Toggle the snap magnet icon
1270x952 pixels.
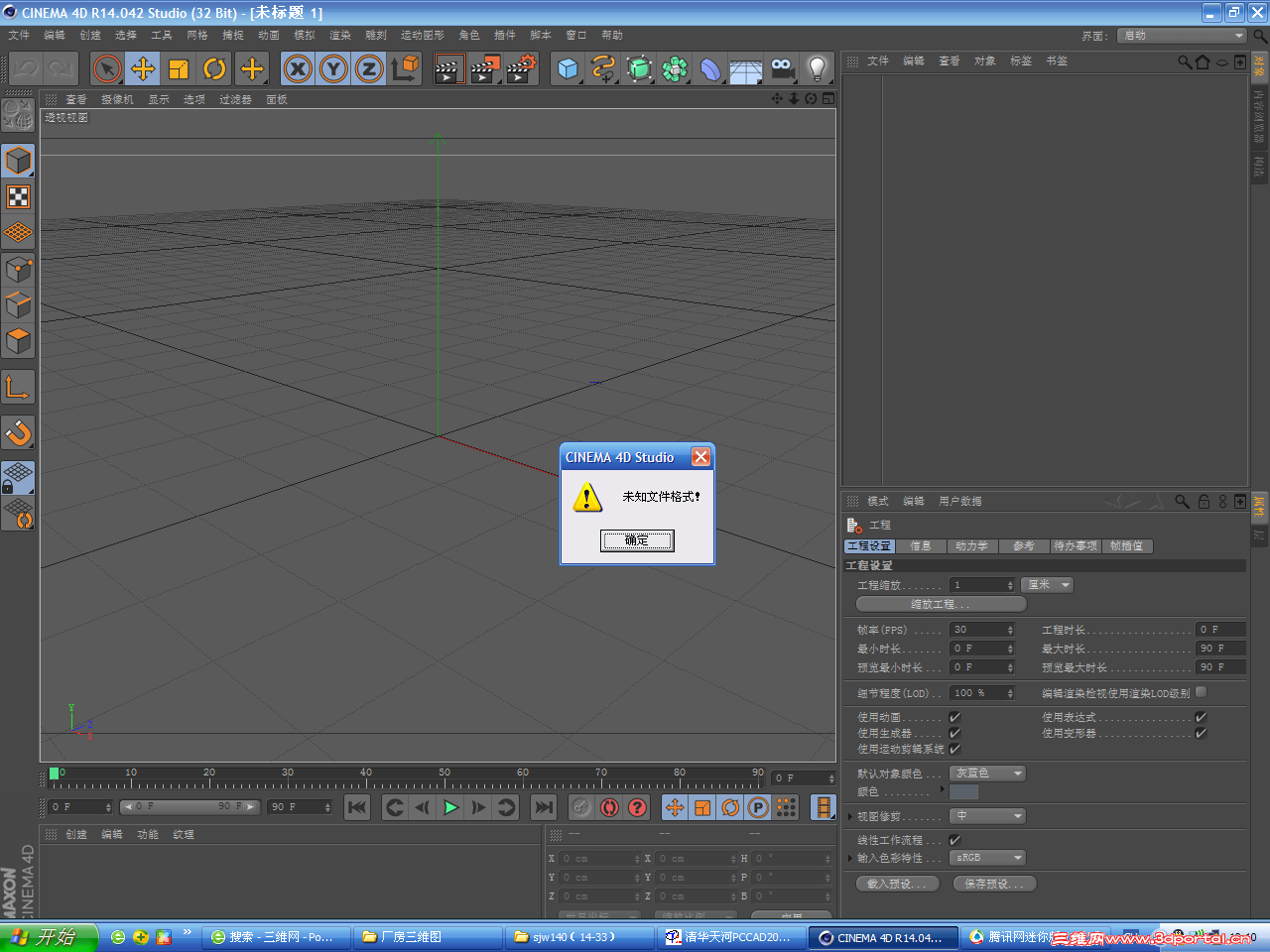coord(19,432)
